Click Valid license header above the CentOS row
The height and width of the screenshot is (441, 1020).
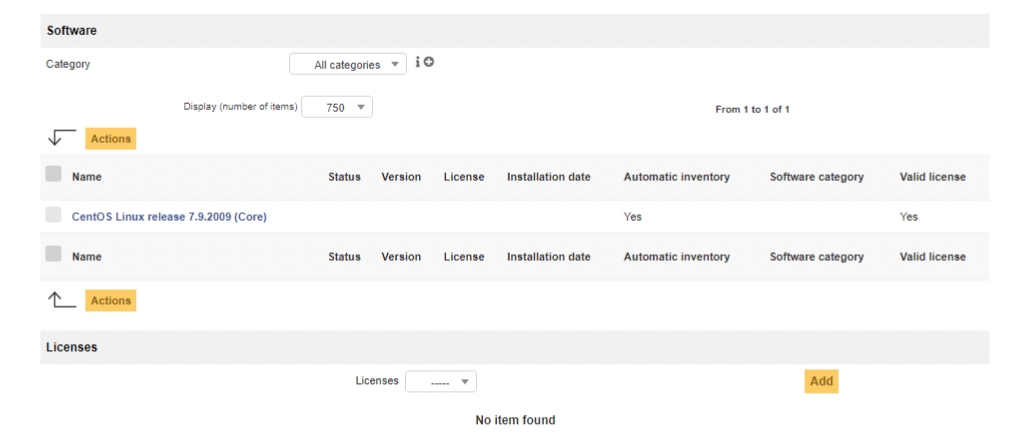click(932, 177)
